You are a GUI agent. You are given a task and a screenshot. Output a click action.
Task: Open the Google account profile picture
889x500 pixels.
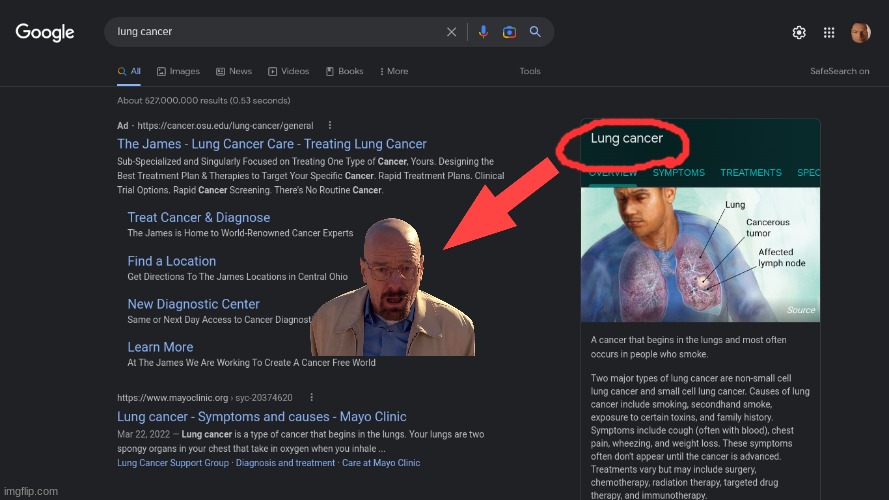860,32
